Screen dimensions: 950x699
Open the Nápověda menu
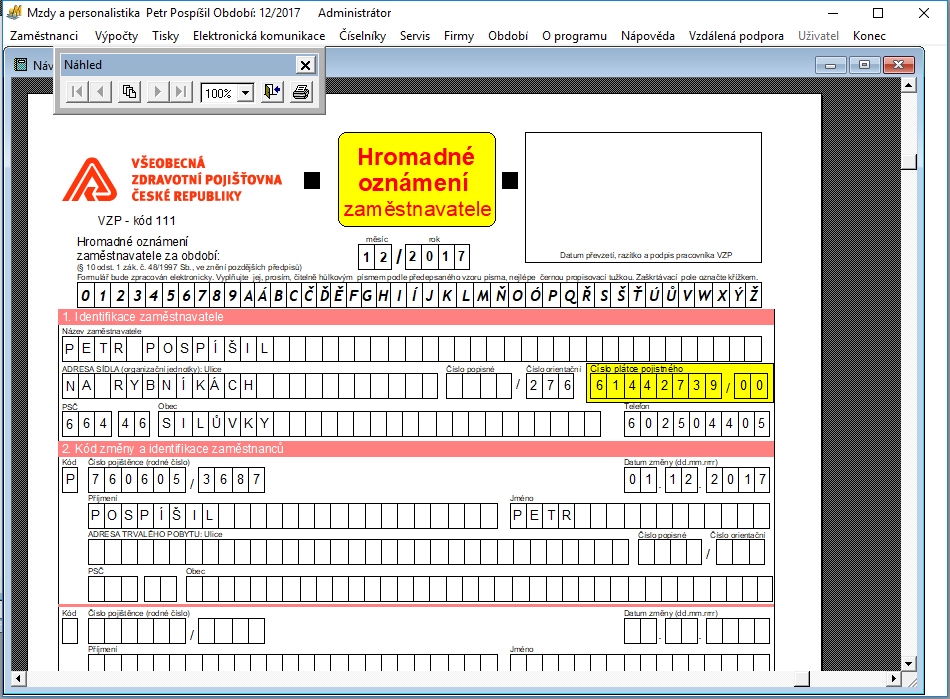click(648, 36)
